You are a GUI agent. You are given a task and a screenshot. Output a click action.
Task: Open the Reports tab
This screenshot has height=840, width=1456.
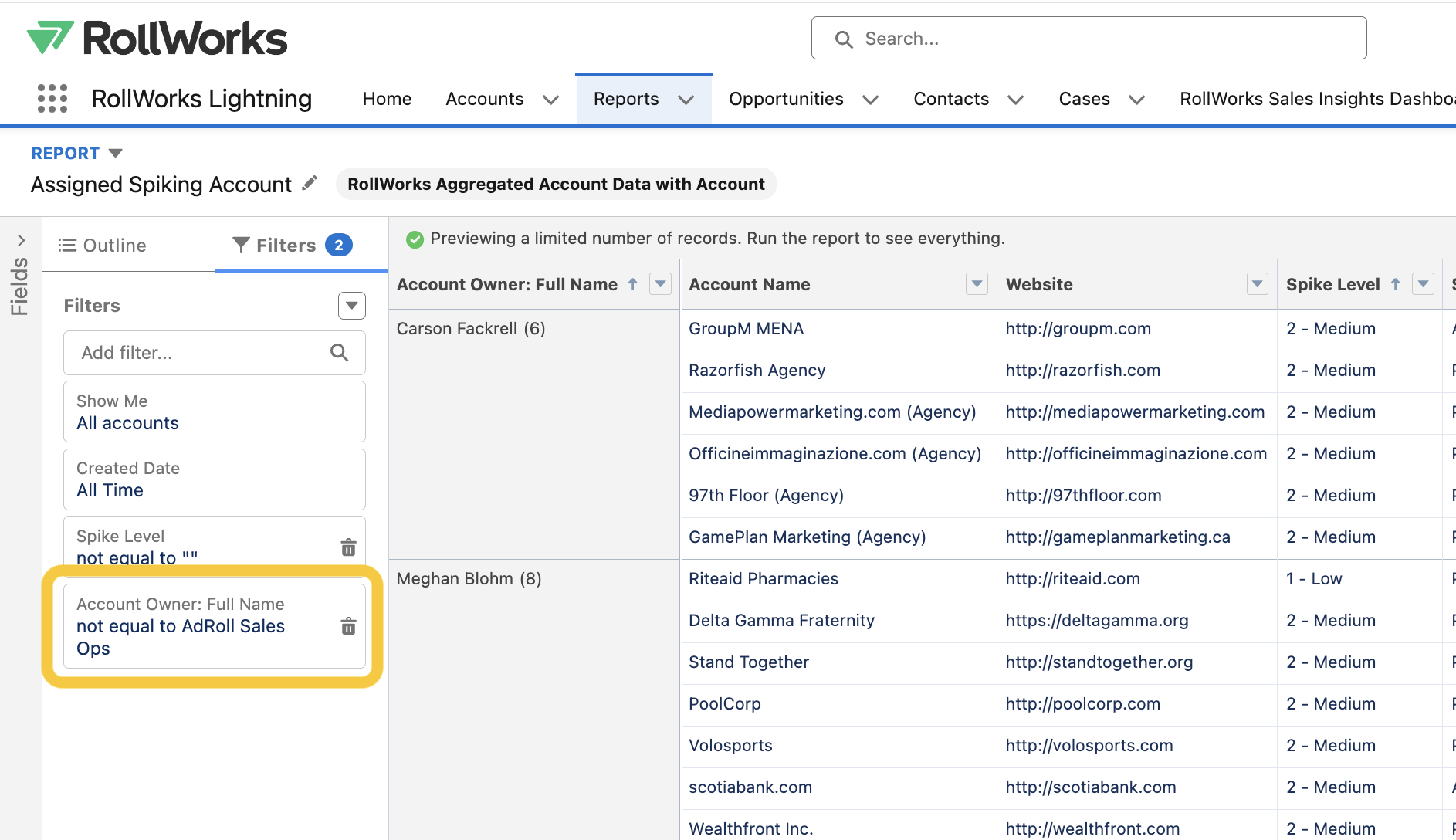626,99
